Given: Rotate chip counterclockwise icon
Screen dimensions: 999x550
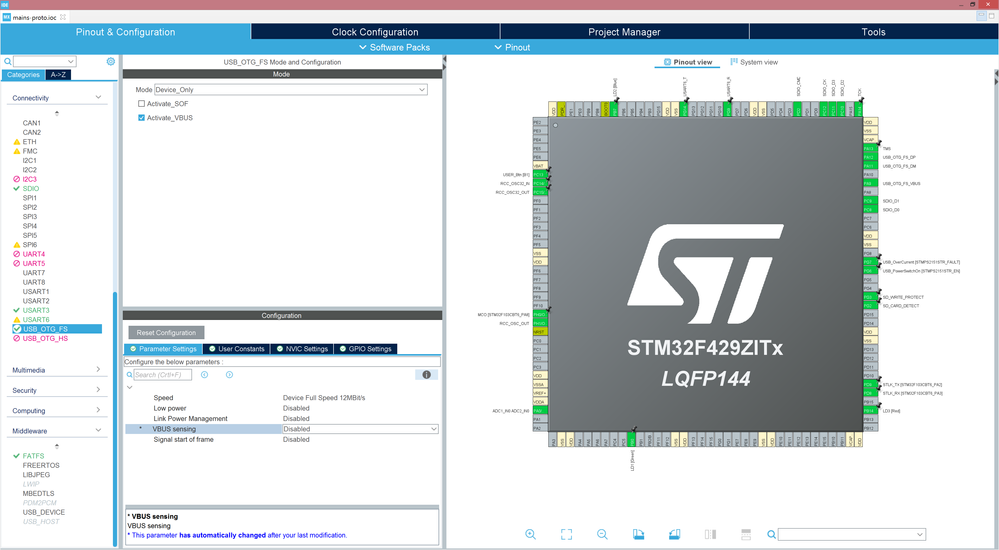Looking at the screenshot, I should tap(675, 534).
